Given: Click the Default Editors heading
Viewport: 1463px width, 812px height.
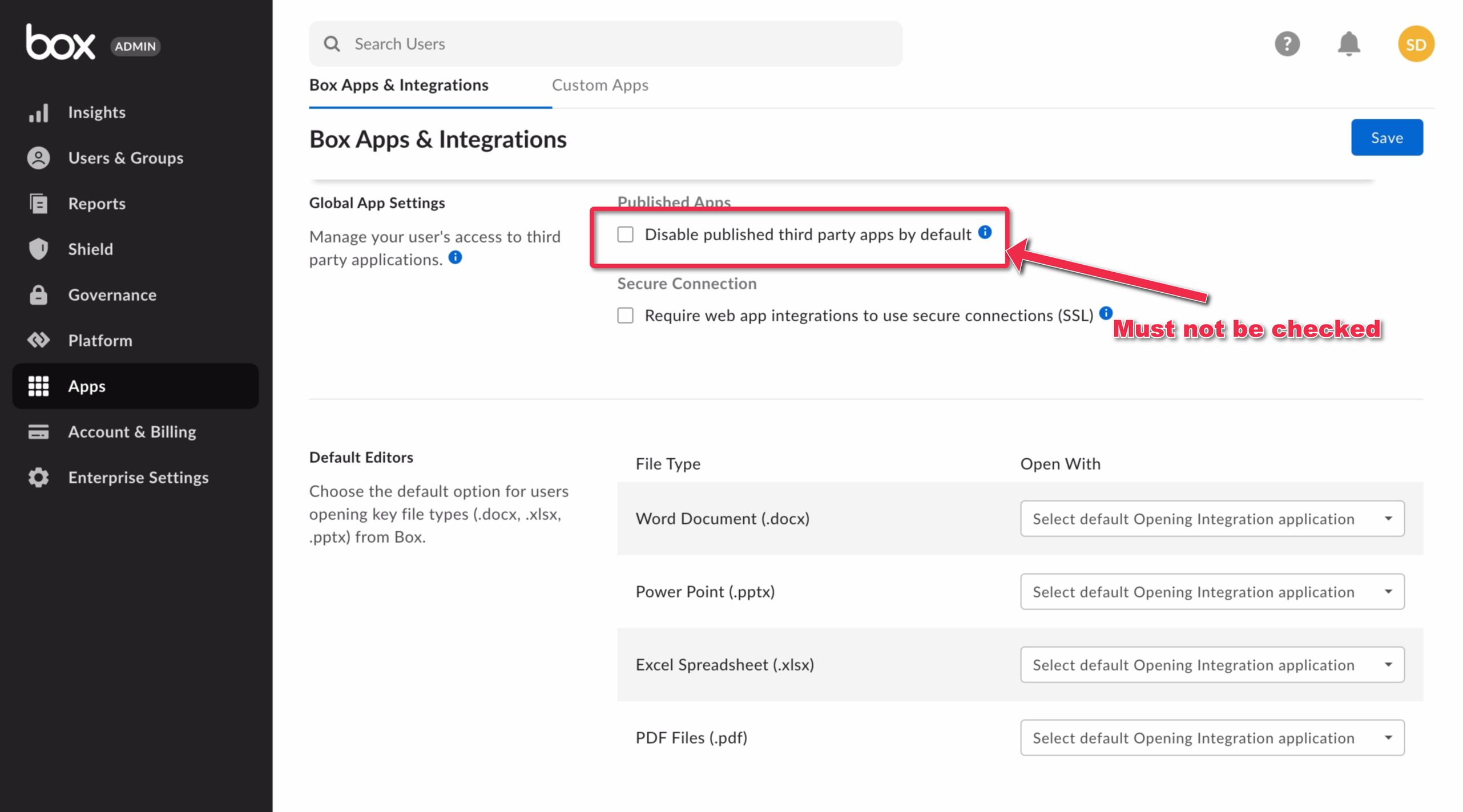Looking at the screenshot, I should click(361, 457).
